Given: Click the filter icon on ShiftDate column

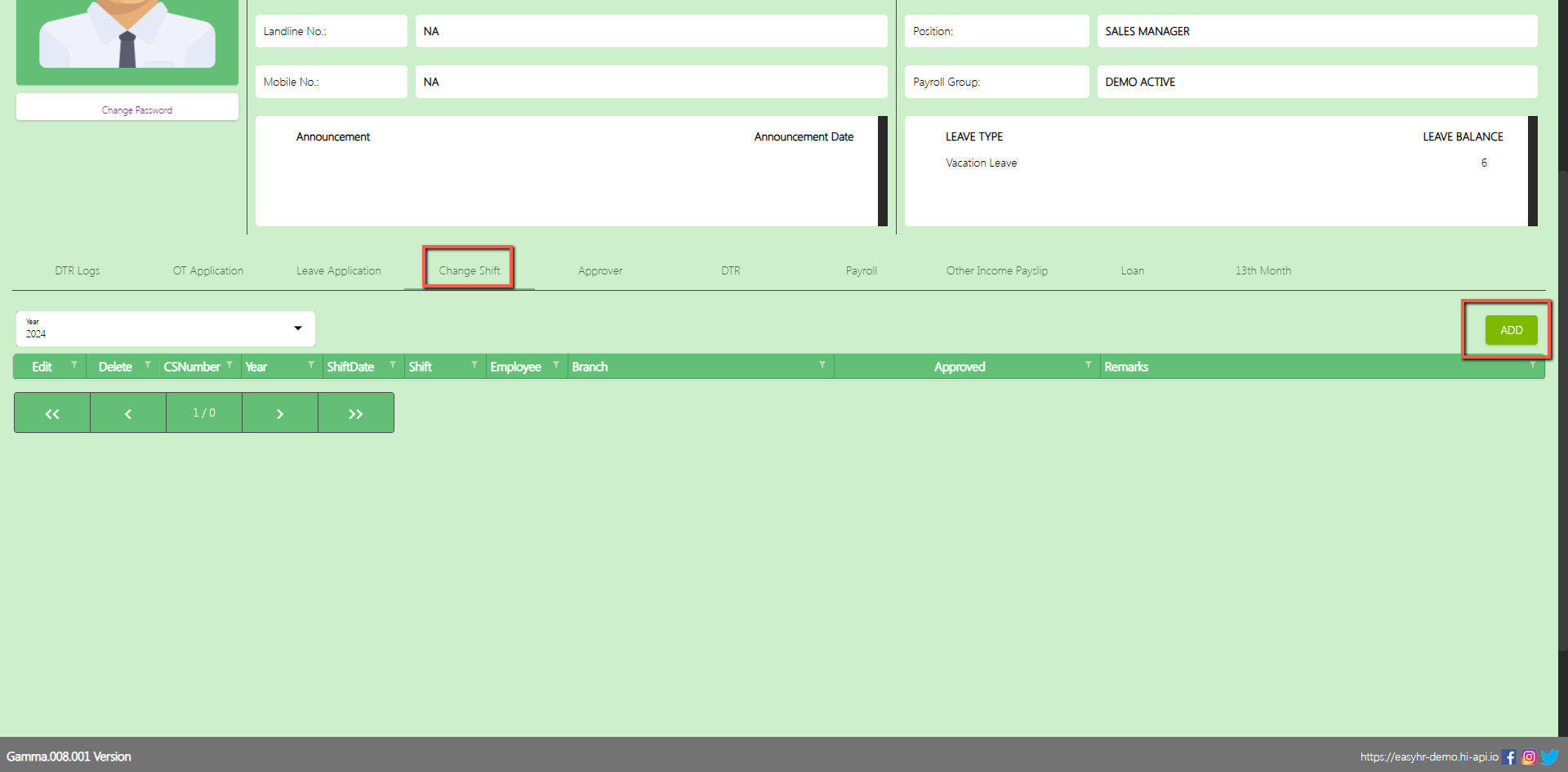Looking at the screenshot, I should (x=393, y=364).
